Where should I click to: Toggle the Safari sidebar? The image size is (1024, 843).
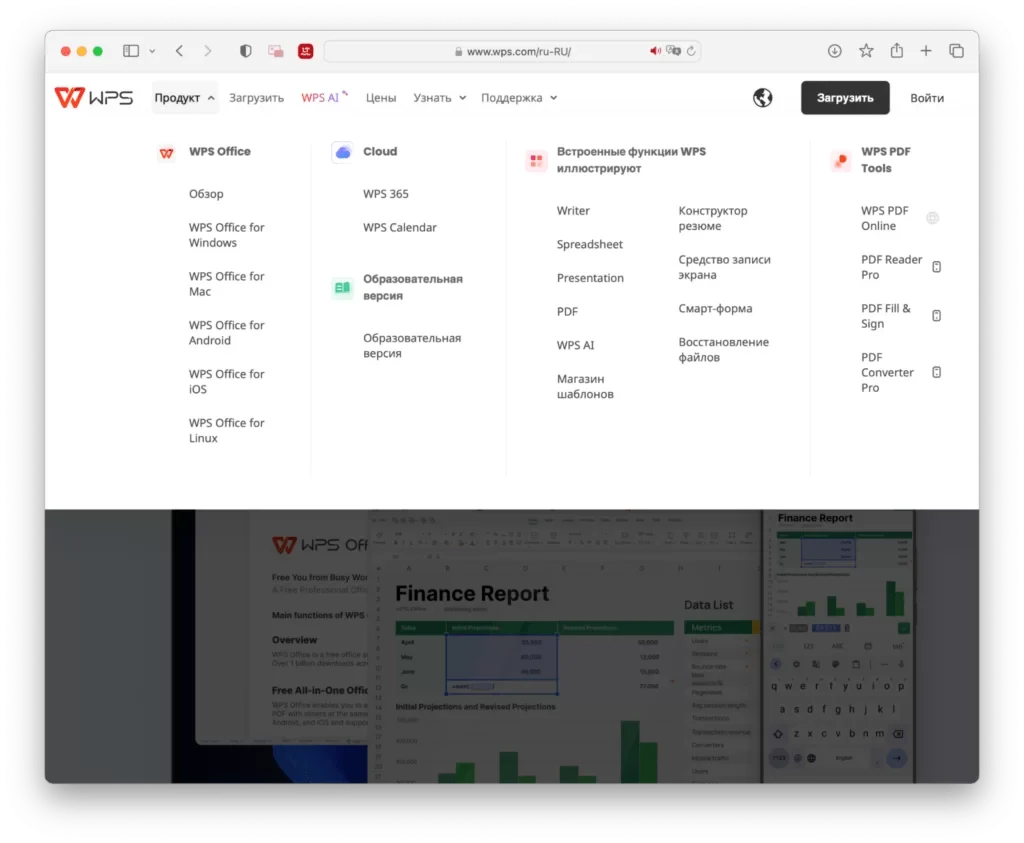(x=131, y=51)
